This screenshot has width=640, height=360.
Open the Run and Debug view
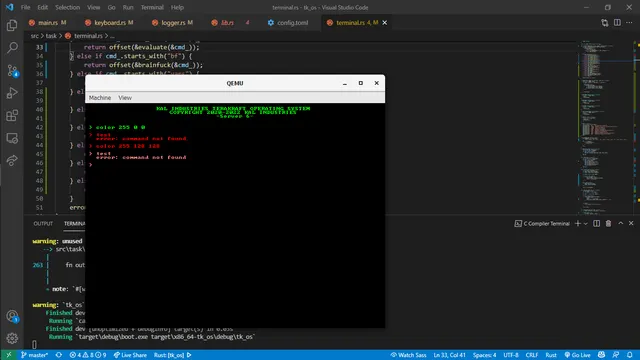[12, 93]
